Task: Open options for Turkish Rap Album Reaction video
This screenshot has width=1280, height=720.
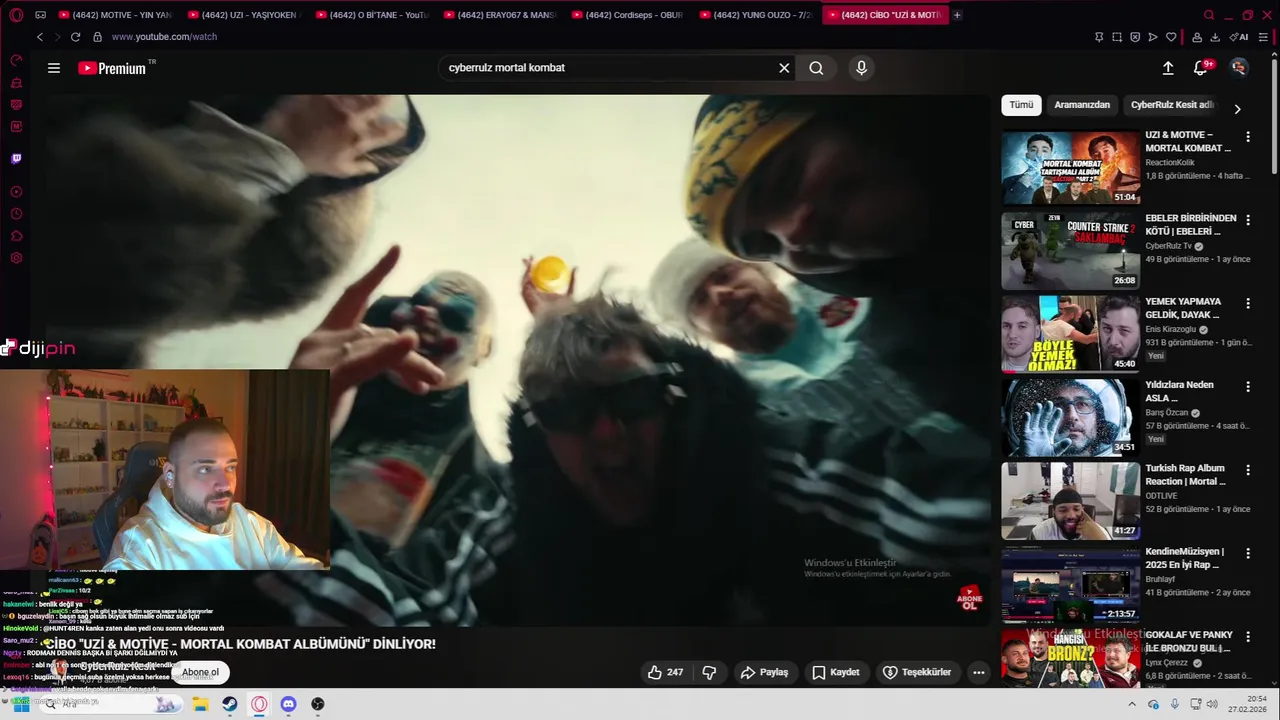Action: (x=1247, y=469)
